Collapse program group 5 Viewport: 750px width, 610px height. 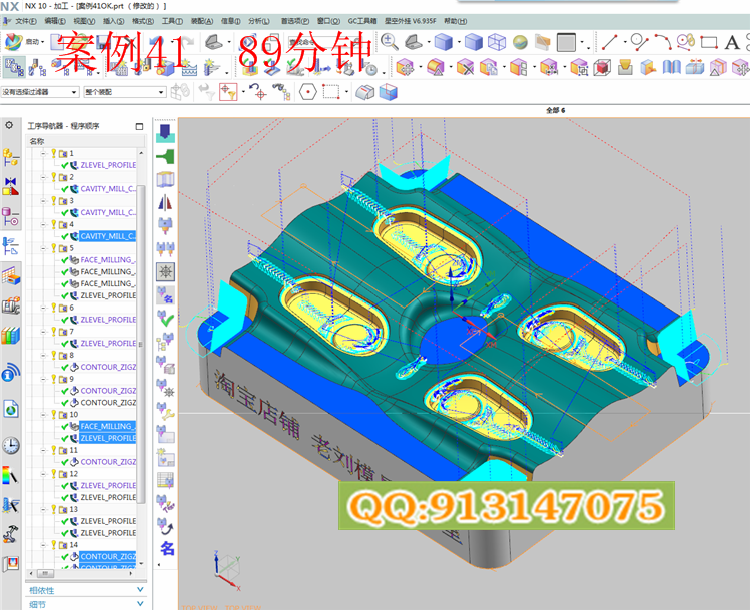43,248
